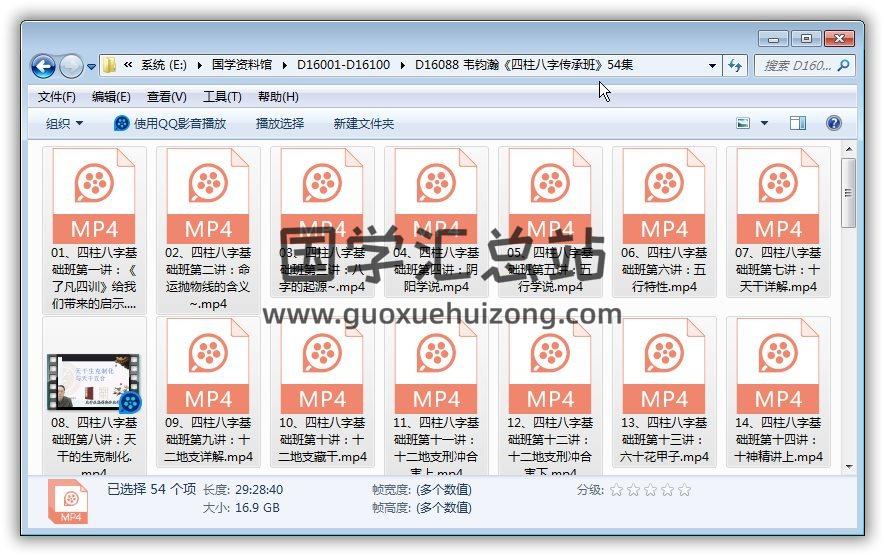
Task: Click the 新建文件夹 button
Action: pos(364,123)
